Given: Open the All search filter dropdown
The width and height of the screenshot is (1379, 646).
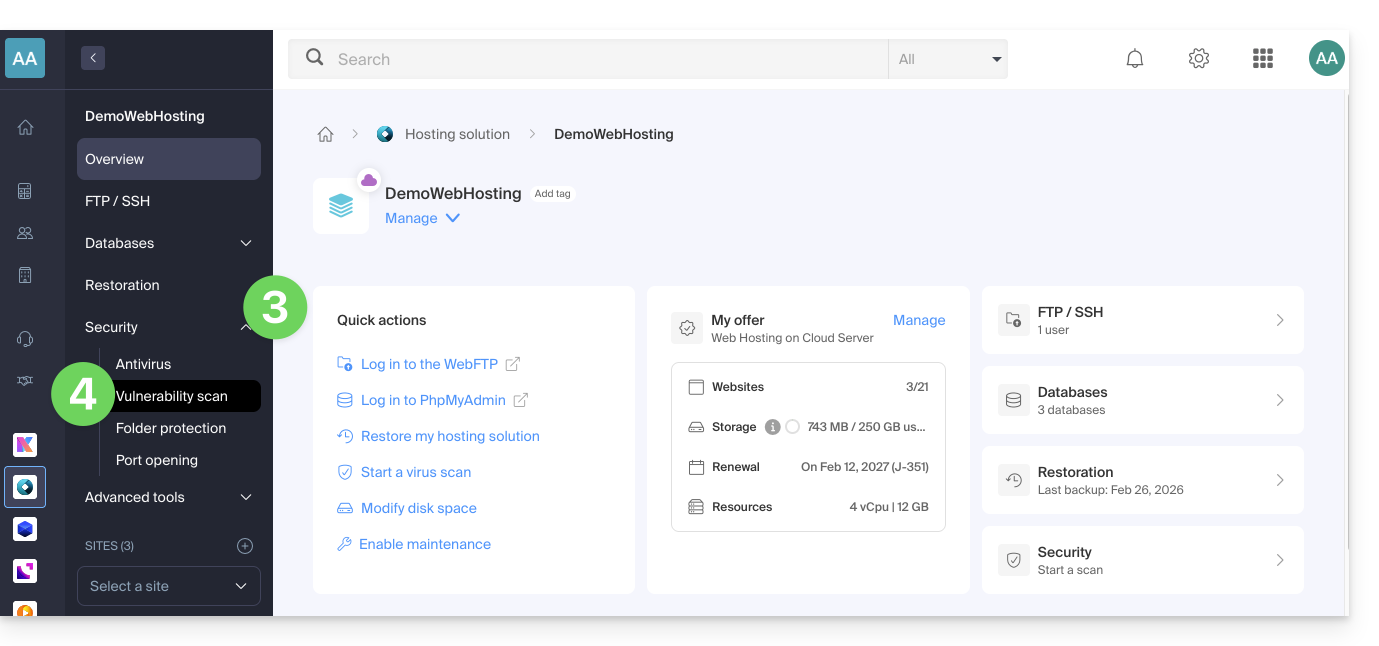Looking at the screenshot, I should [x=948, y=59].
